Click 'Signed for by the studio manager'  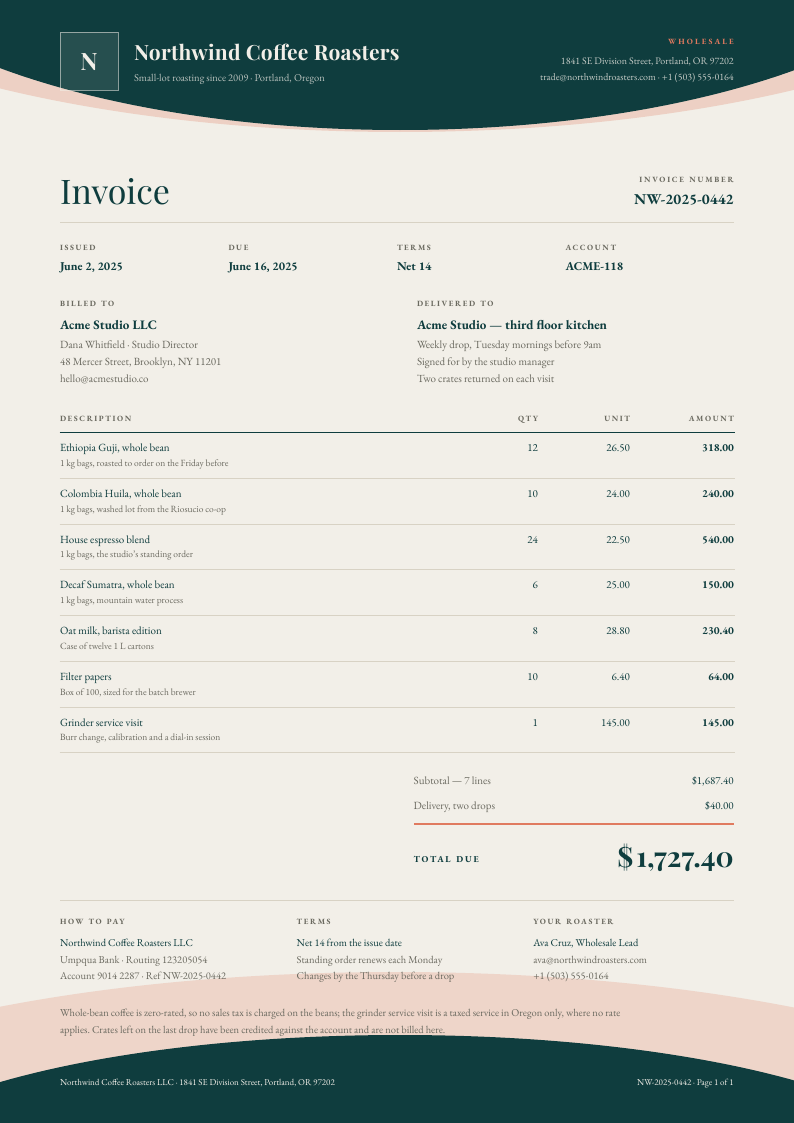pyautogui.click(x=486, y=362)
